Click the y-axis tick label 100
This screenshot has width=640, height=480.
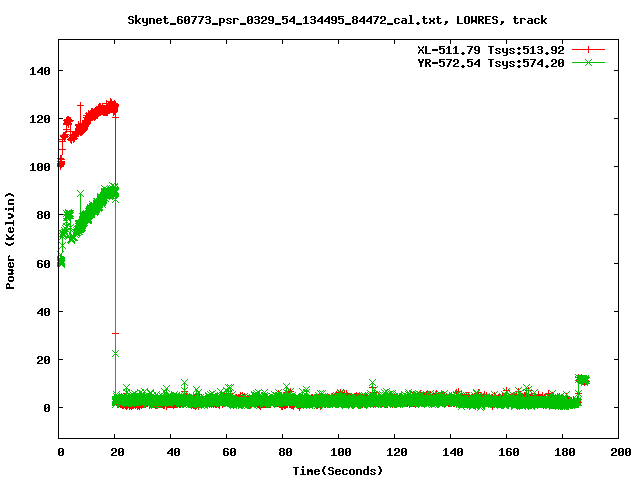(40, 167)
